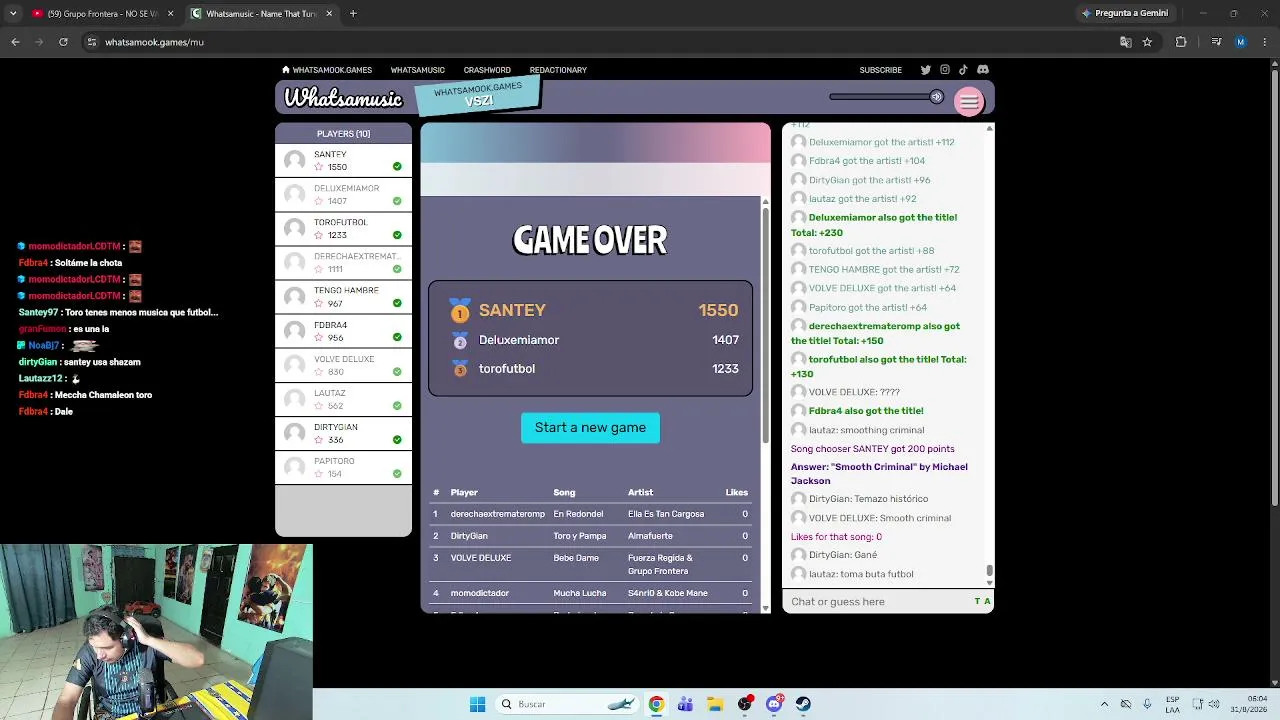
Task: Bookmark this page with the star icon
Action: click(1147, 42)
